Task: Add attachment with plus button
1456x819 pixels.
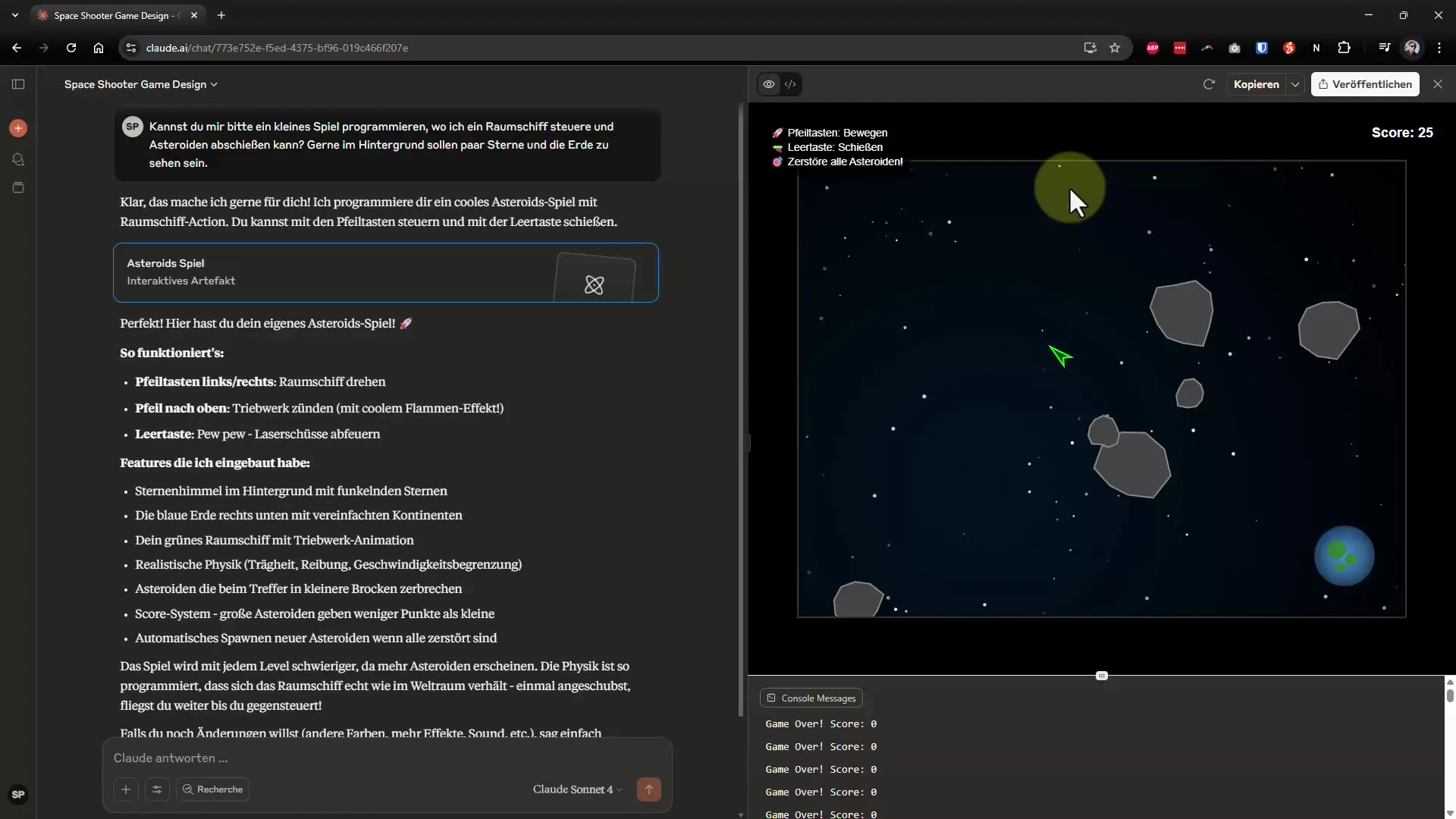Action: click(x=126, y=789)
